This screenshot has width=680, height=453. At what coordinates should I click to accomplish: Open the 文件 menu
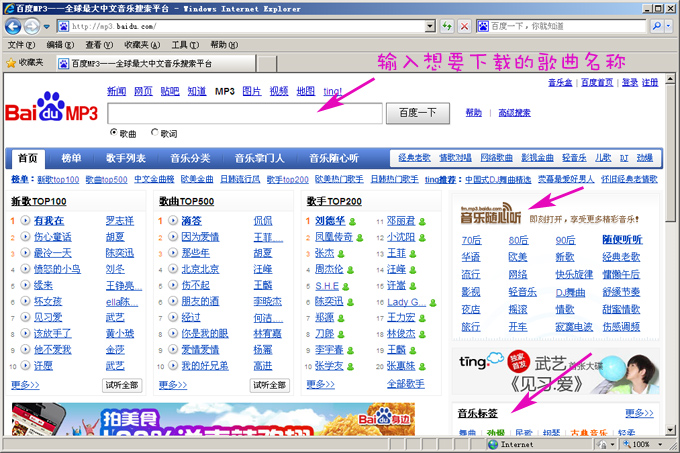pyautogui.click(x=21, y=45)
